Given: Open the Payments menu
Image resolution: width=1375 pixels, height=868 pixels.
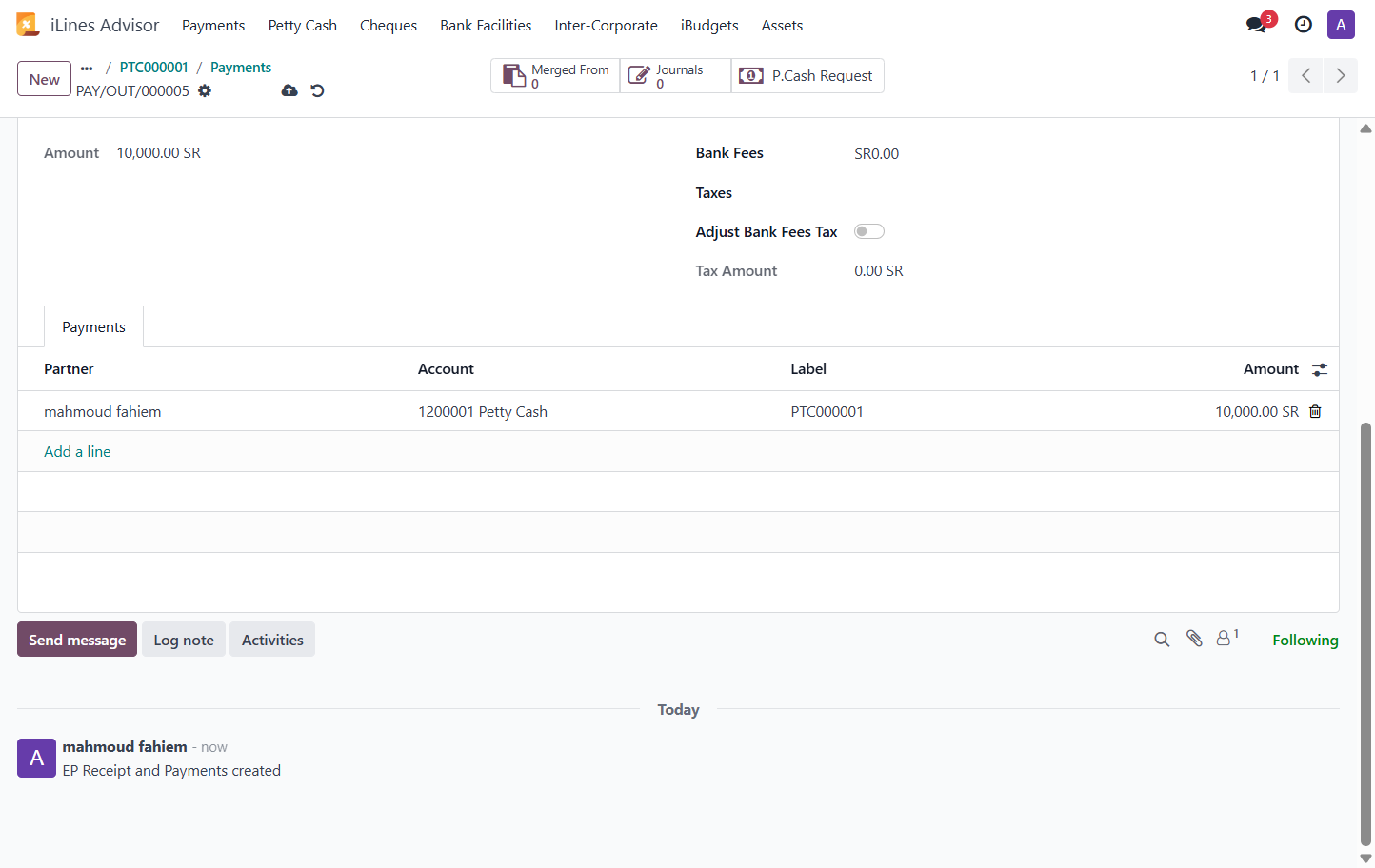Looking at the screenshot, I should 213,26.
